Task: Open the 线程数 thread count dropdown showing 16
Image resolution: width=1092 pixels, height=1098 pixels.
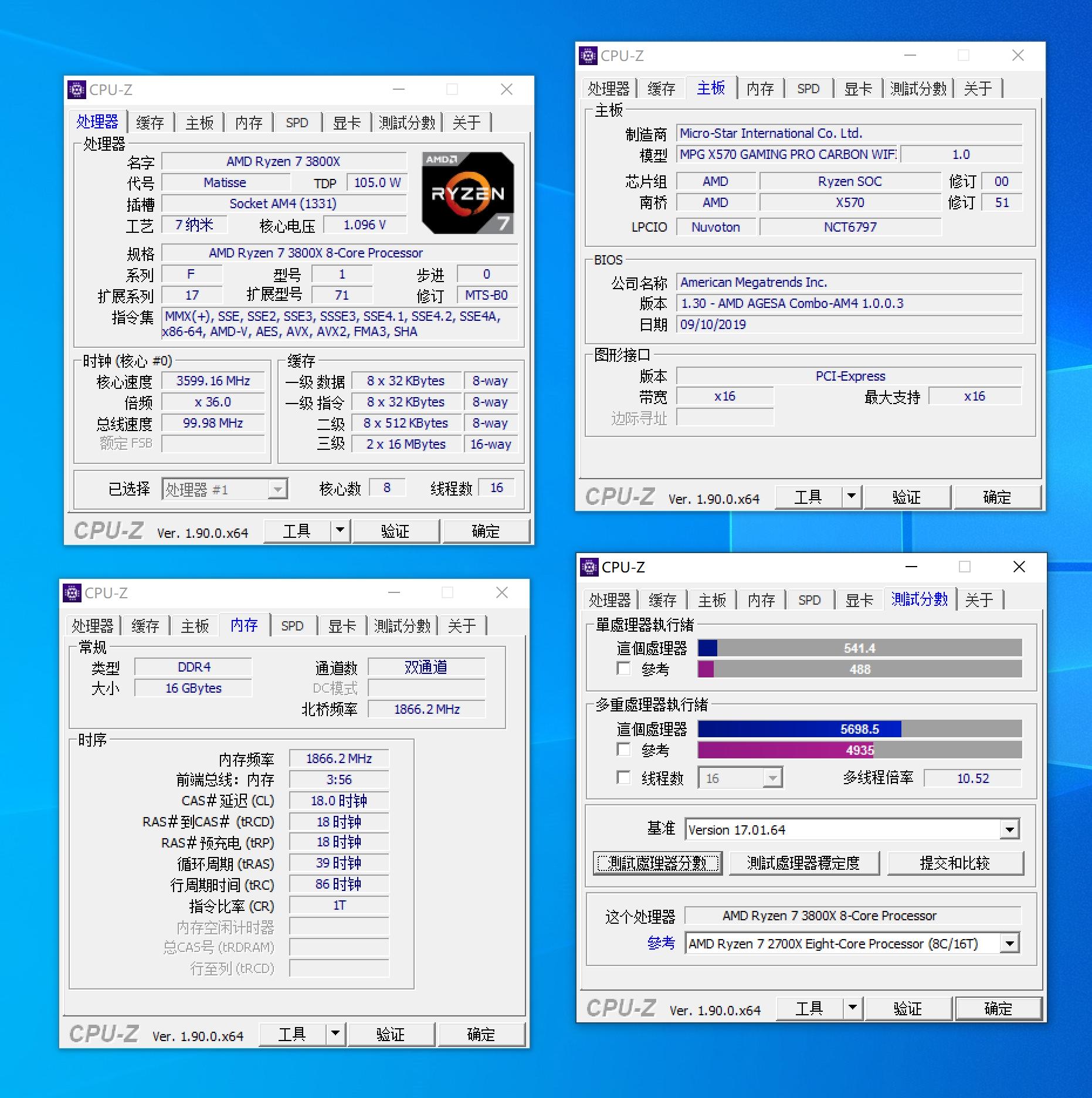Action: click(773, 778)
